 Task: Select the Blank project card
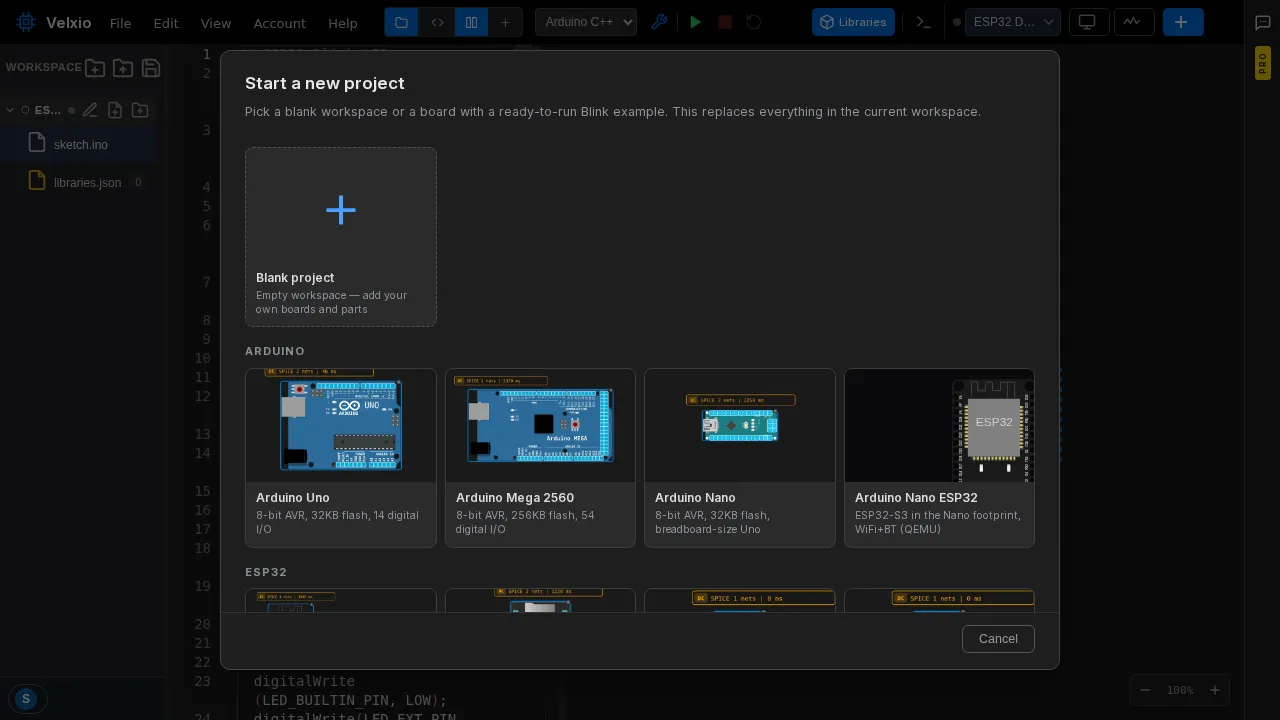(x=341, y=237)
